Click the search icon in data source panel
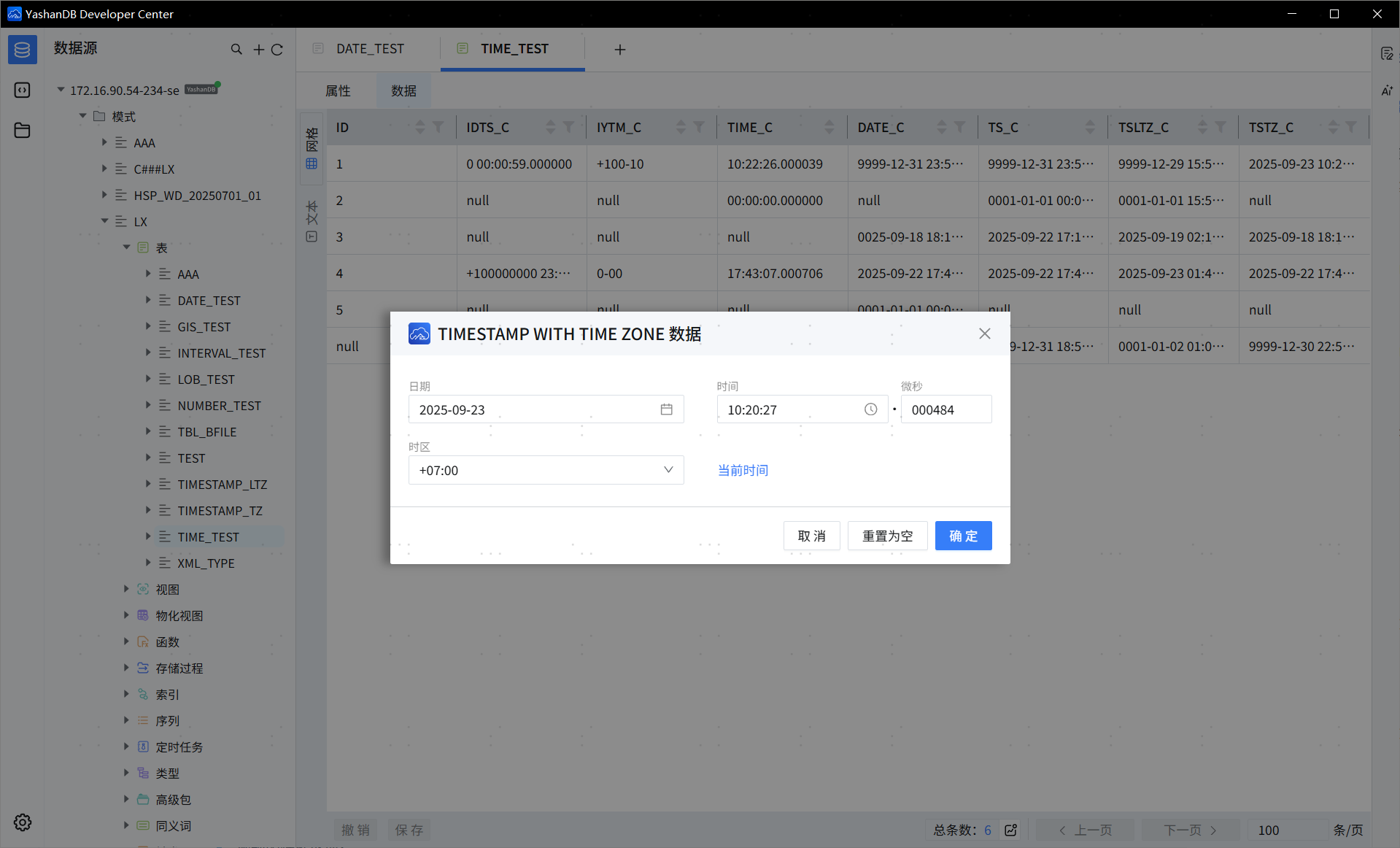Viewport: 1400px width, 848px height. click(236, 49)
